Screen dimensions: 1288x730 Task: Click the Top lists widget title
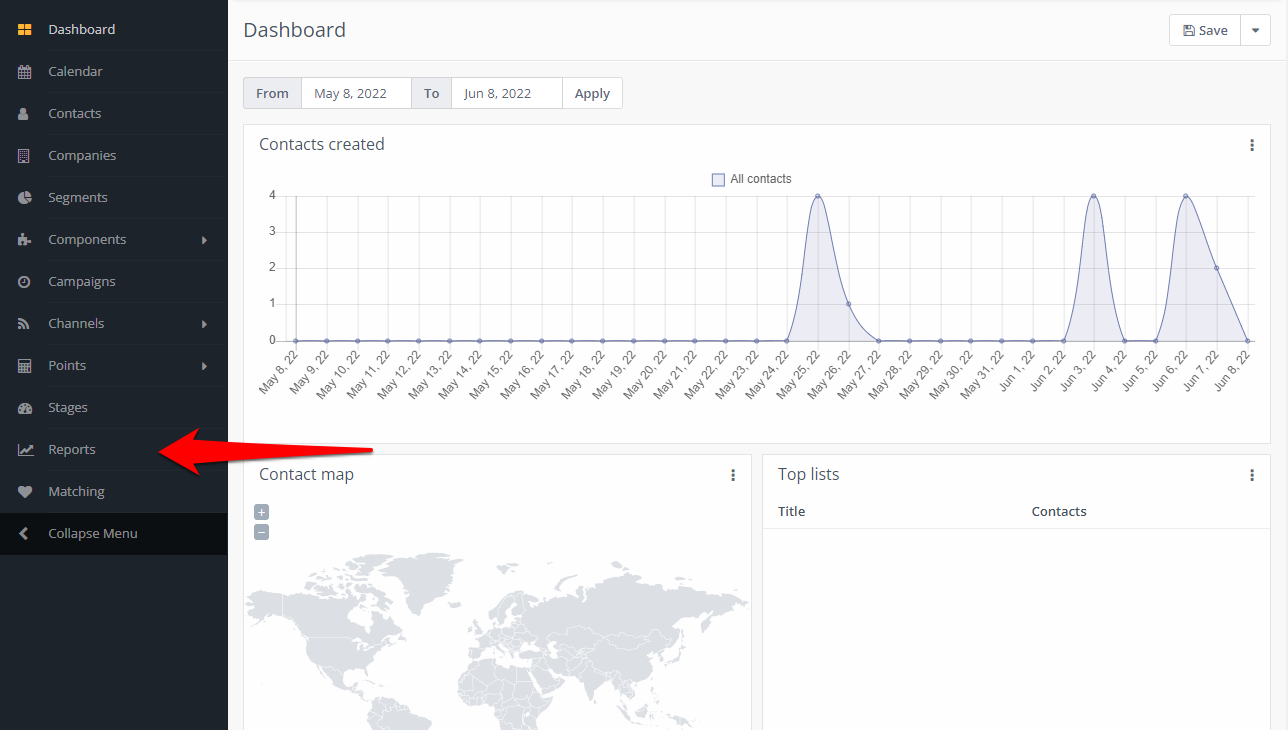(809, 474)
